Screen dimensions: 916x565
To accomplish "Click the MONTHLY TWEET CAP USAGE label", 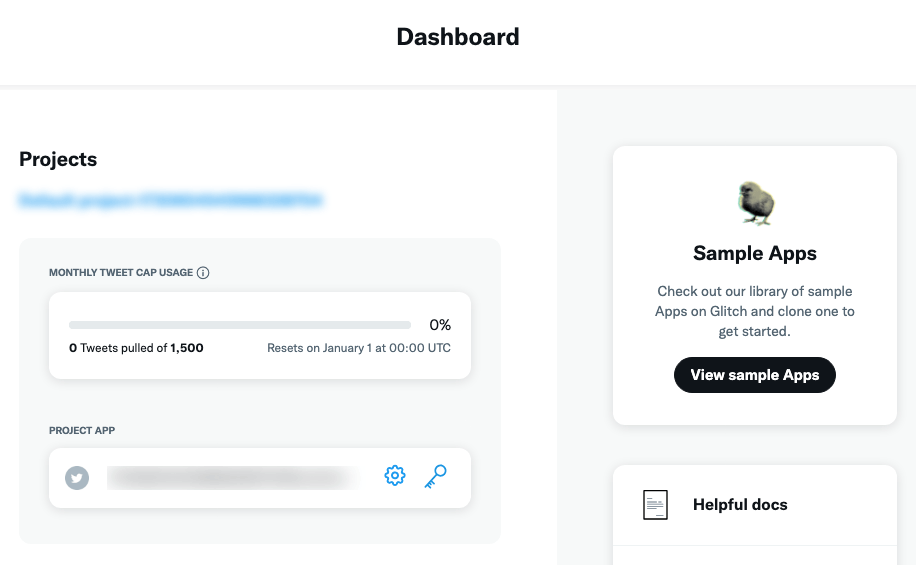I will 121,272.
